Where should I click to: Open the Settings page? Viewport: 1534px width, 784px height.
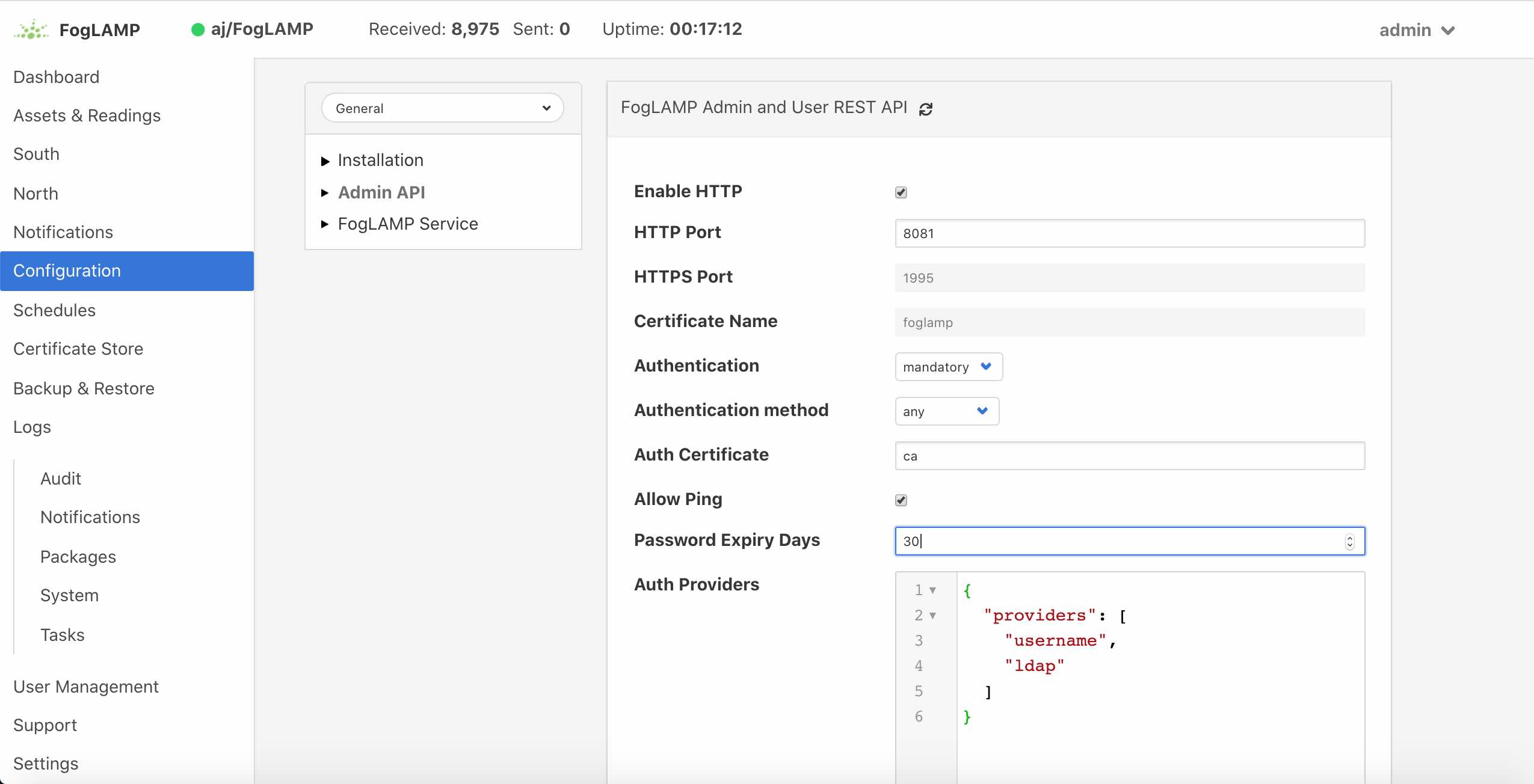click(47, 763)
